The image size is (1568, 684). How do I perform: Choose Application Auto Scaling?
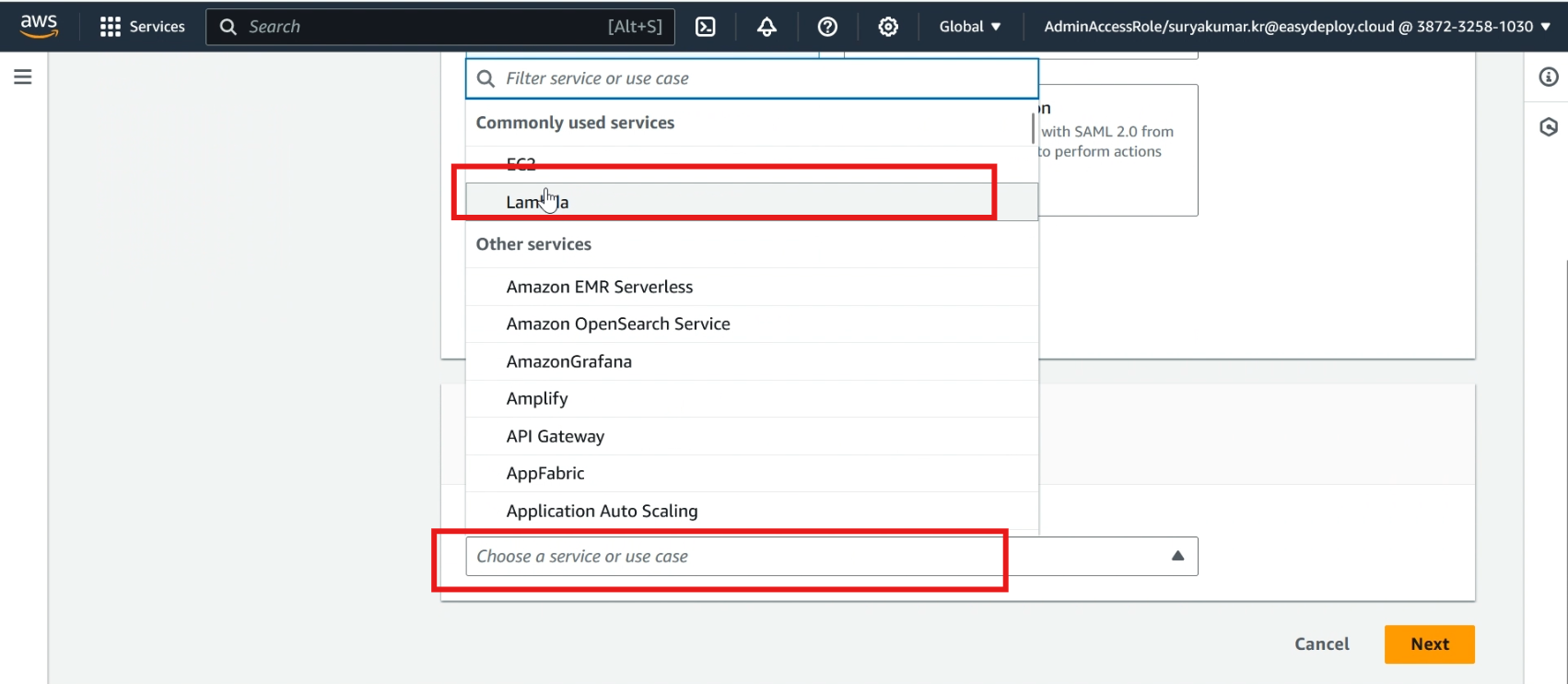(x=752, y=511)
